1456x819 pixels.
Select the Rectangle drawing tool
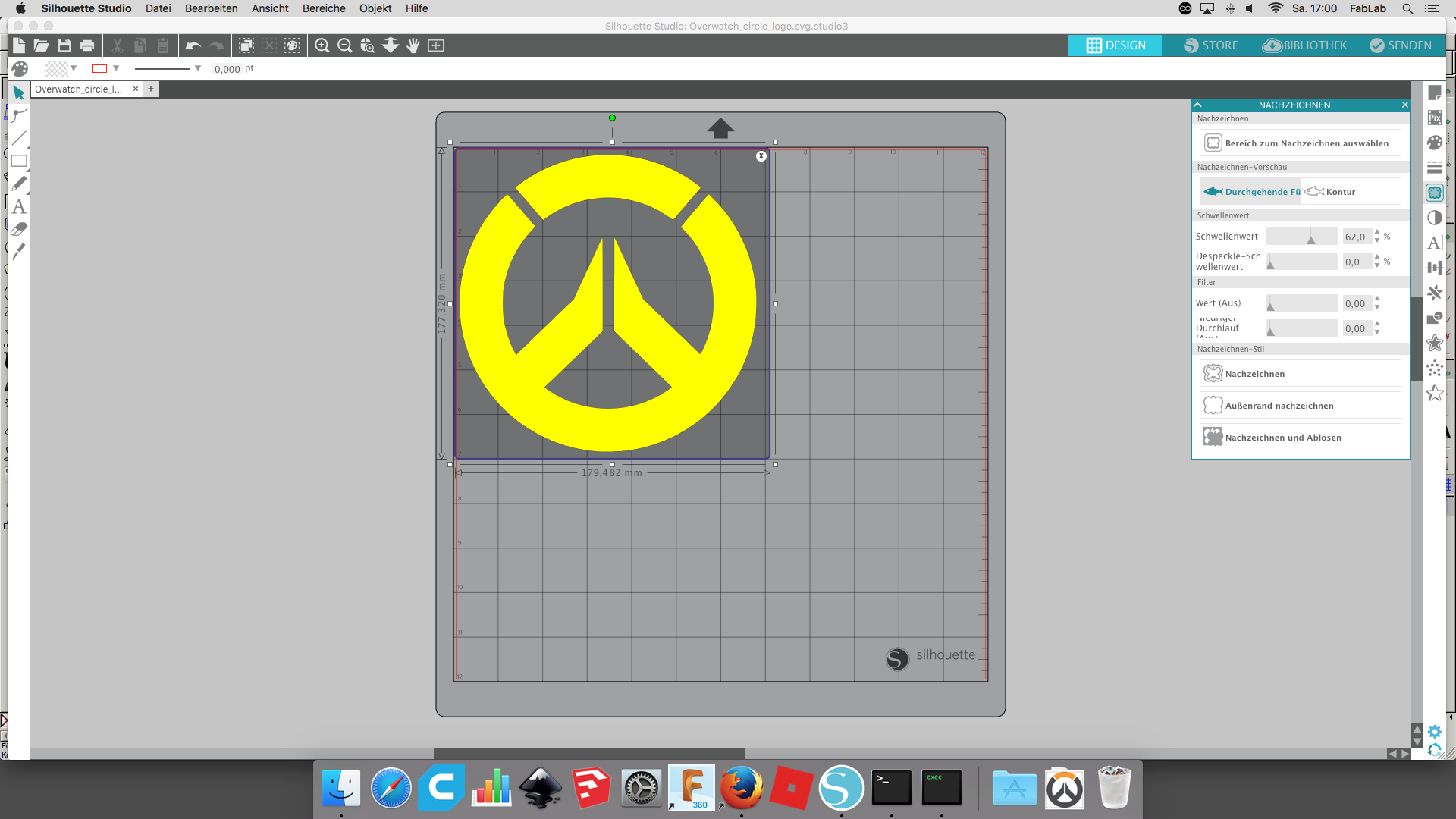tap(19, 161)
